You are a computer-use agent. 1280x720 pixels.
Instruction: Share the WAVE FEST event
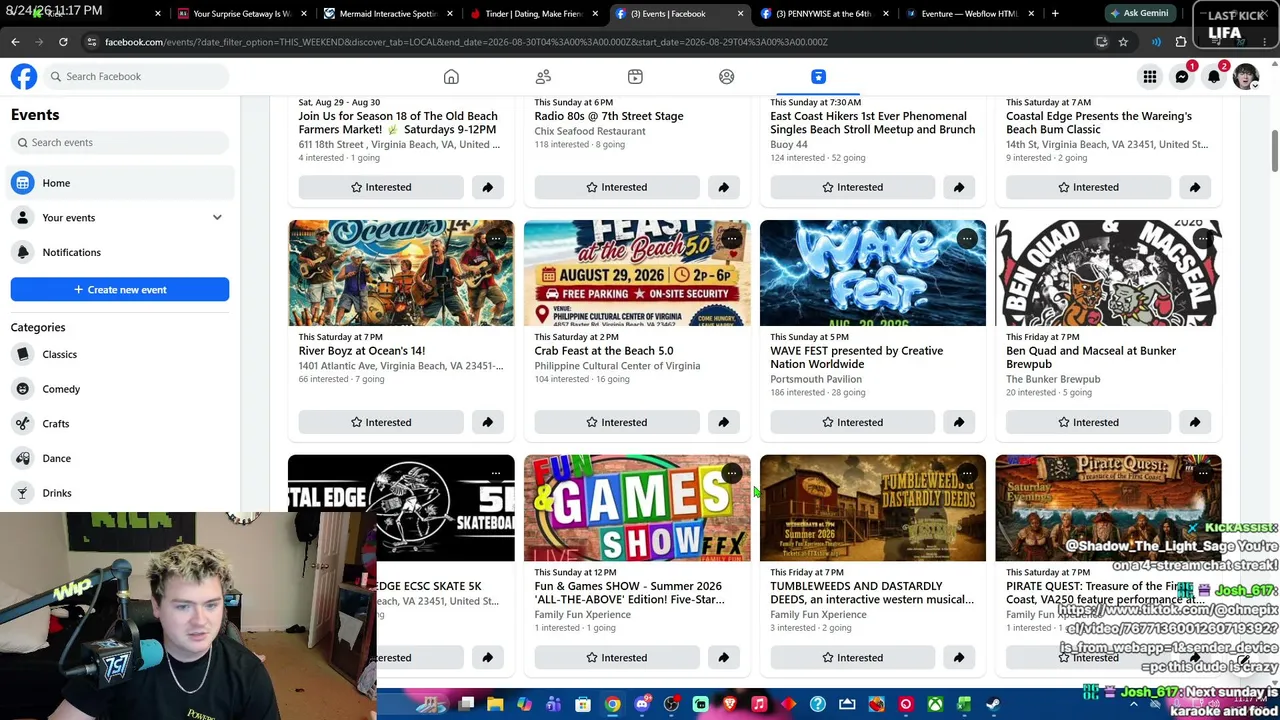959,422
